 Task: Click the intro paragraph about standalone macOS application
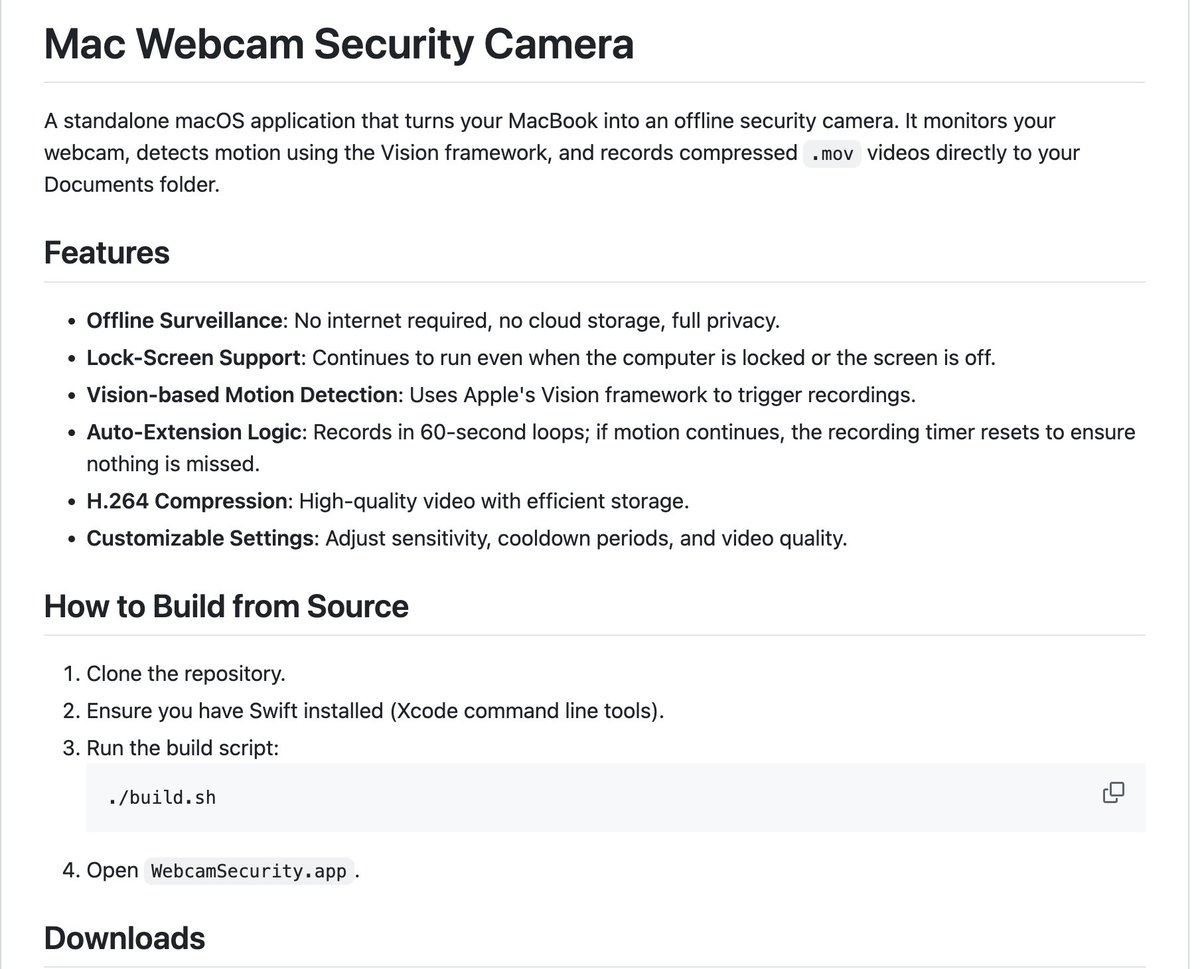(562, 153)
